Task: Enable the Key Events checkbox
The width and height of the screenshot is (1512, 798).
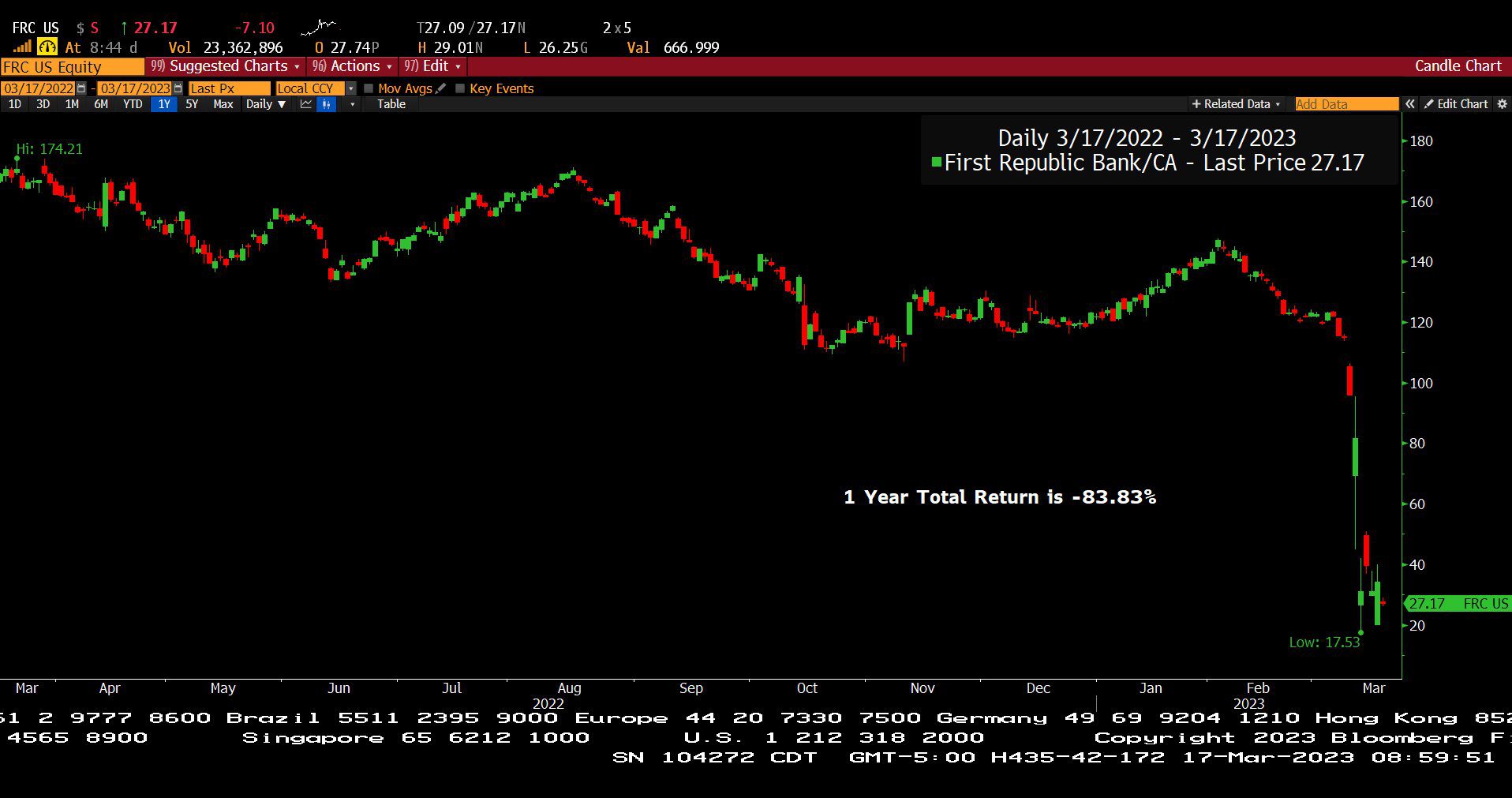Action: (460, 88)
